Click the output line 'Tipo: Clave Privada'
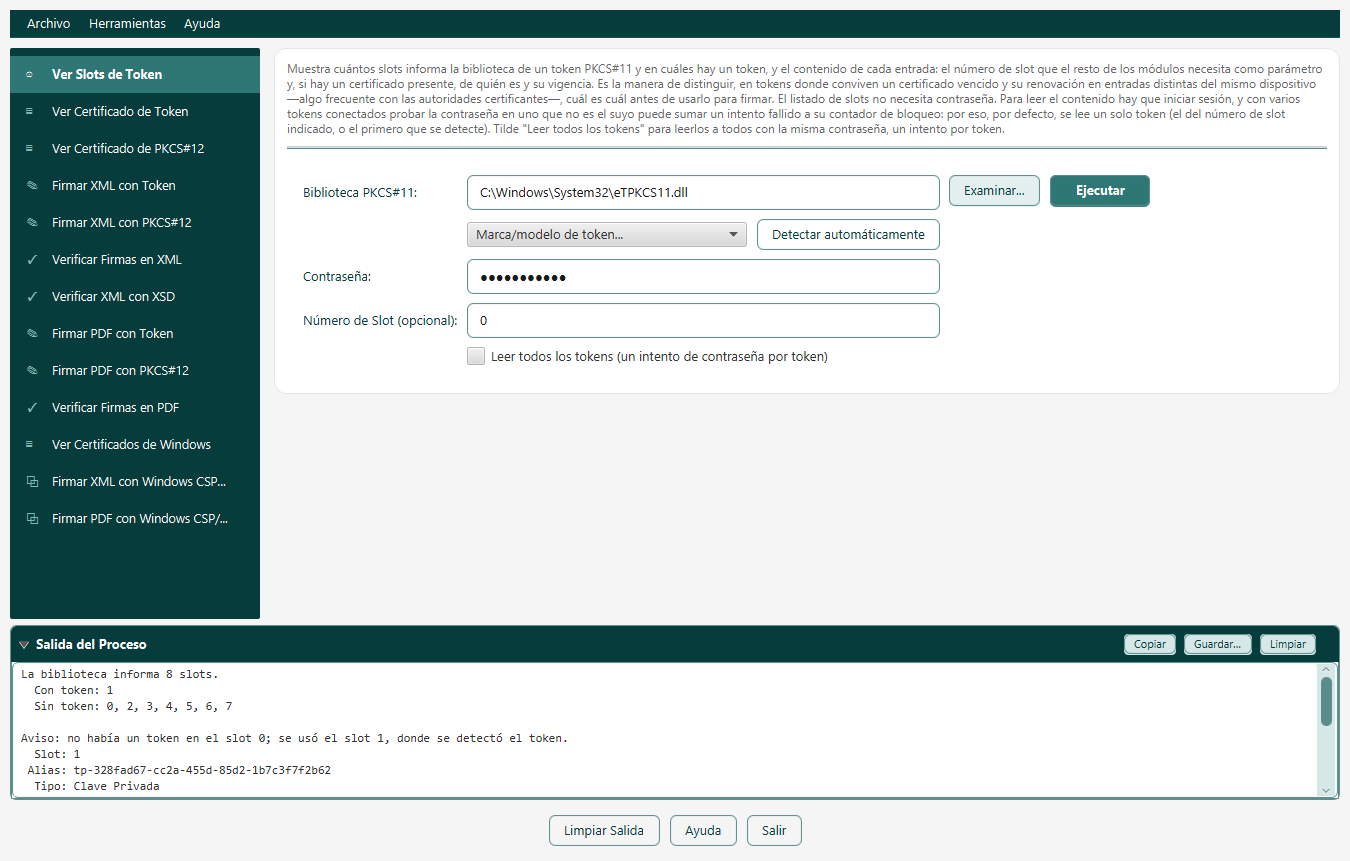 [x=97, y=786]
